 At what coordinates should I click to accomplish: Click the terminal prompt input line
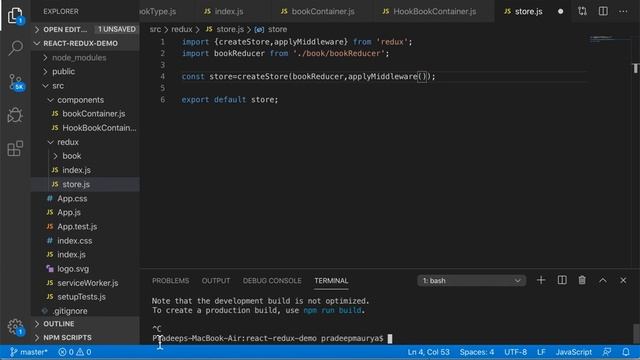pos(272,338)
